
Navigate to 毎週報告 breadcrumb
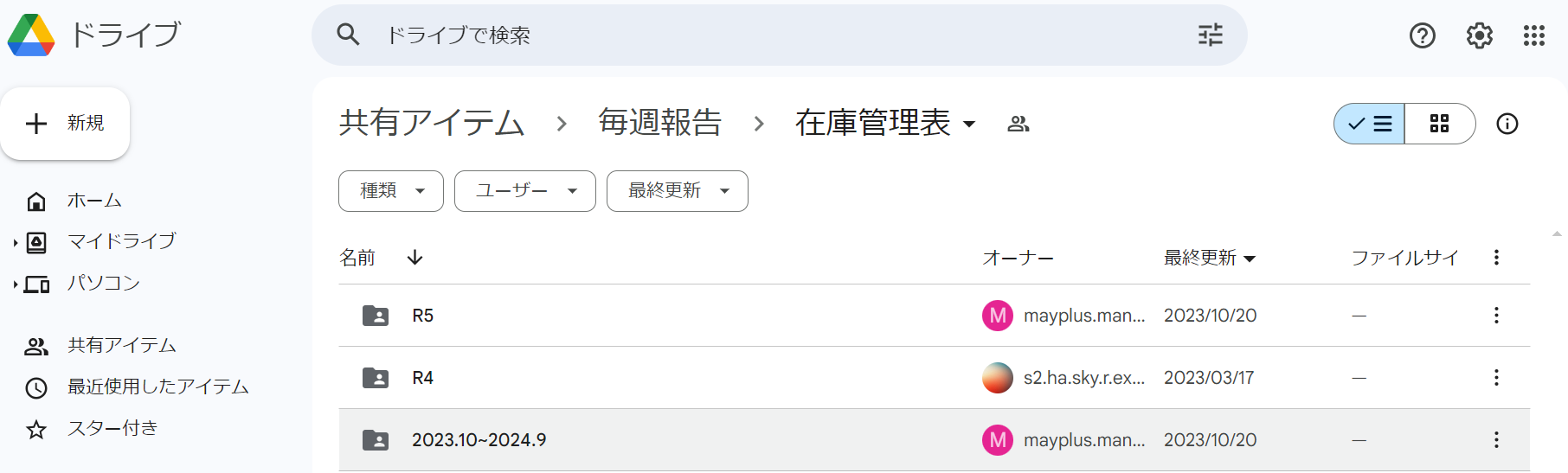click(659, 123)
